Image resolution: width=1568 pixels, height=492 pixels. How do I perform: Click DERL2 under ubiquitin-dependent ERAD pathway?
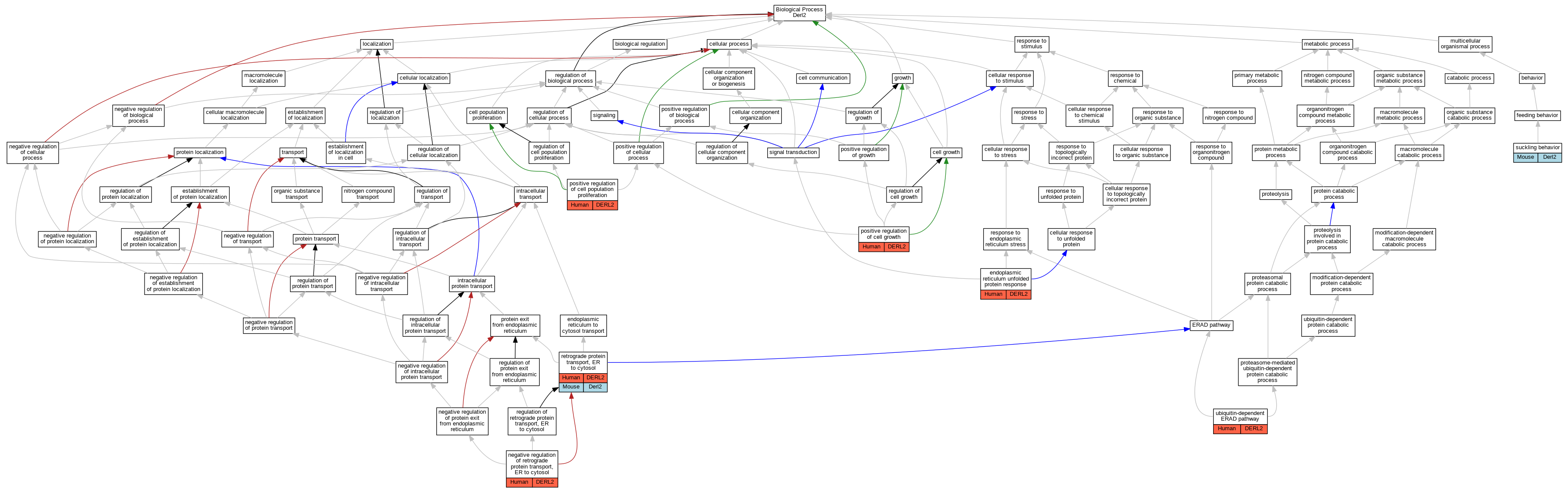[x=1253, y=429]
